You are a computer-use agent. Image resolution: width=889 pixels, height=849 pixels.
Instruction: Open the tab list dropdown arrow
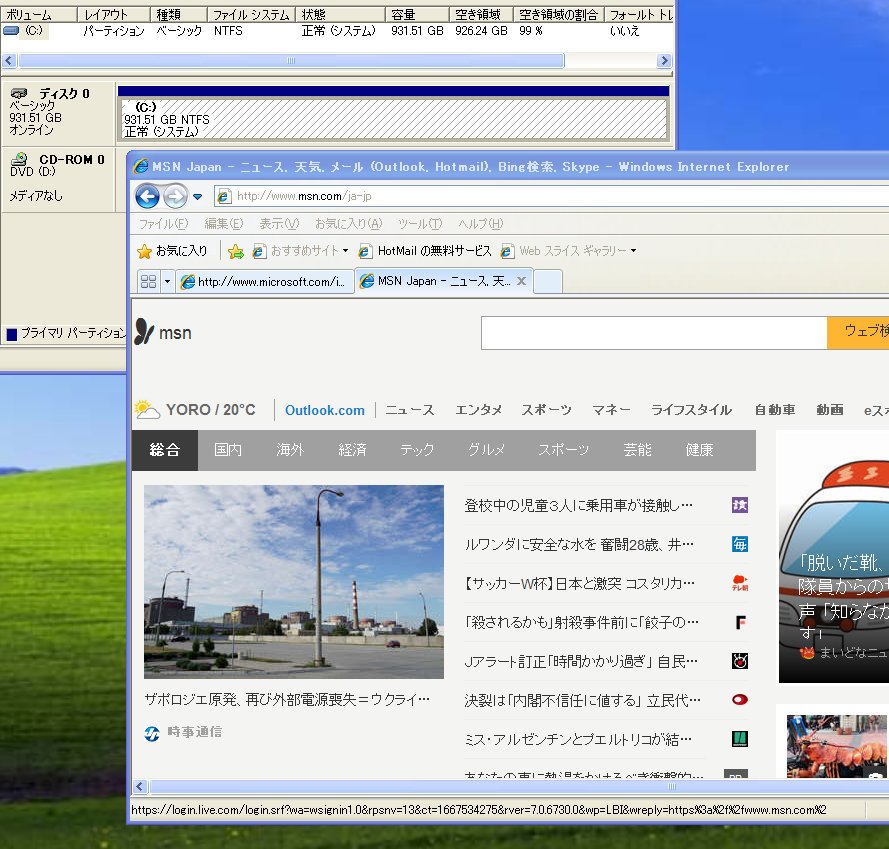click(x=167, y=282)
